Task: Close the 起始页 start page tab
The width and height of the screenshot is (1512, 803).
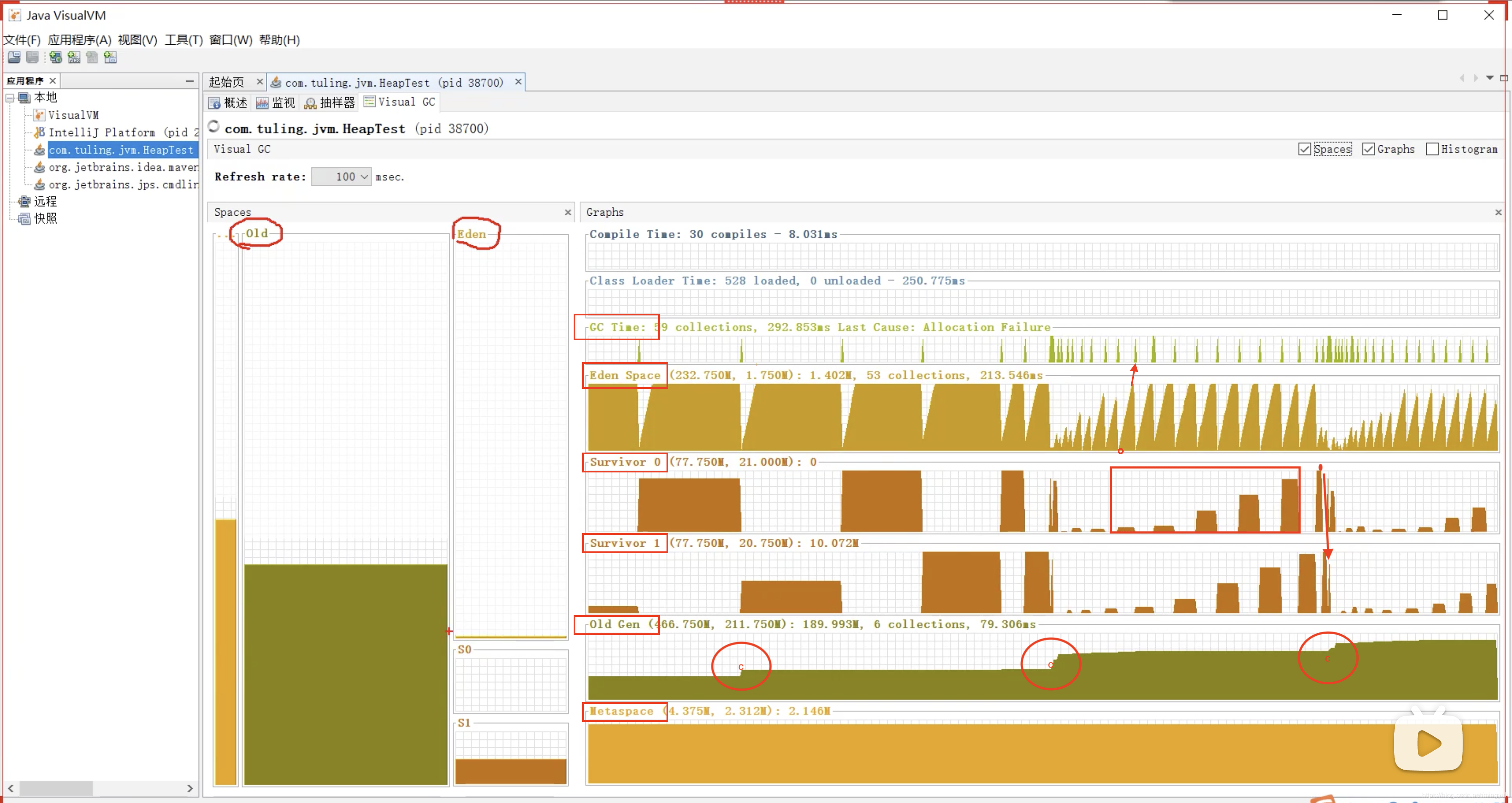Action: 260,81
